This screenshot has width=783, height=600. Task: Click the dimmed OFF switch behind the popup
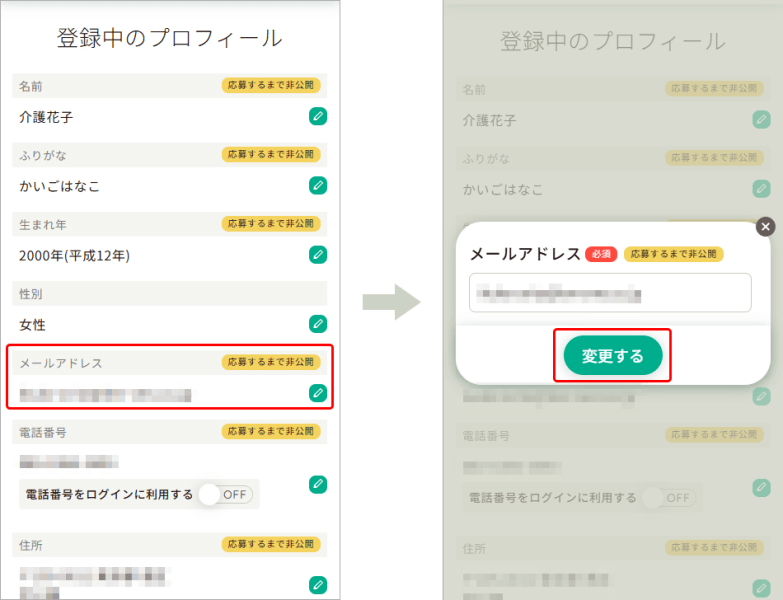click(668, 497)
